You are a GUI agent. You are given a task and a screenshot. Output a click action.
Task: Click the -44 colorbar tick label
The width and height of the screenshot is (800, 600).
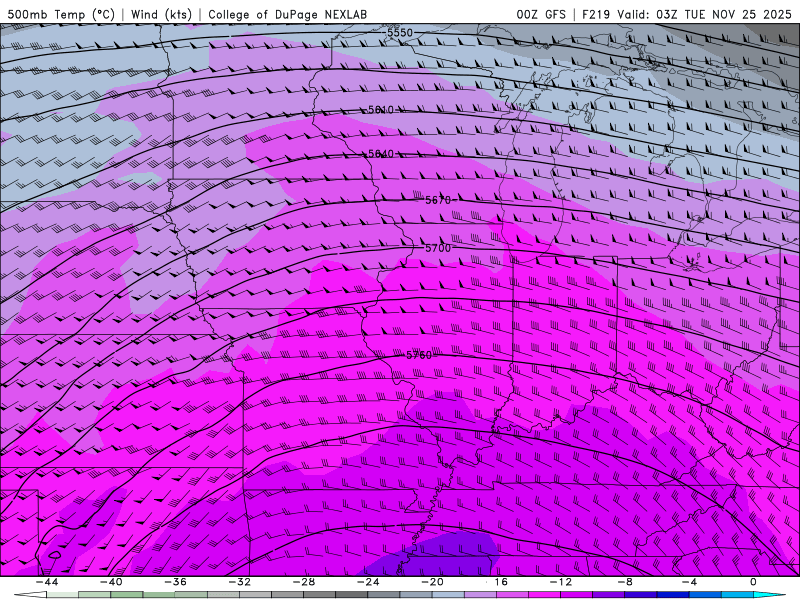tap(47, 582)
